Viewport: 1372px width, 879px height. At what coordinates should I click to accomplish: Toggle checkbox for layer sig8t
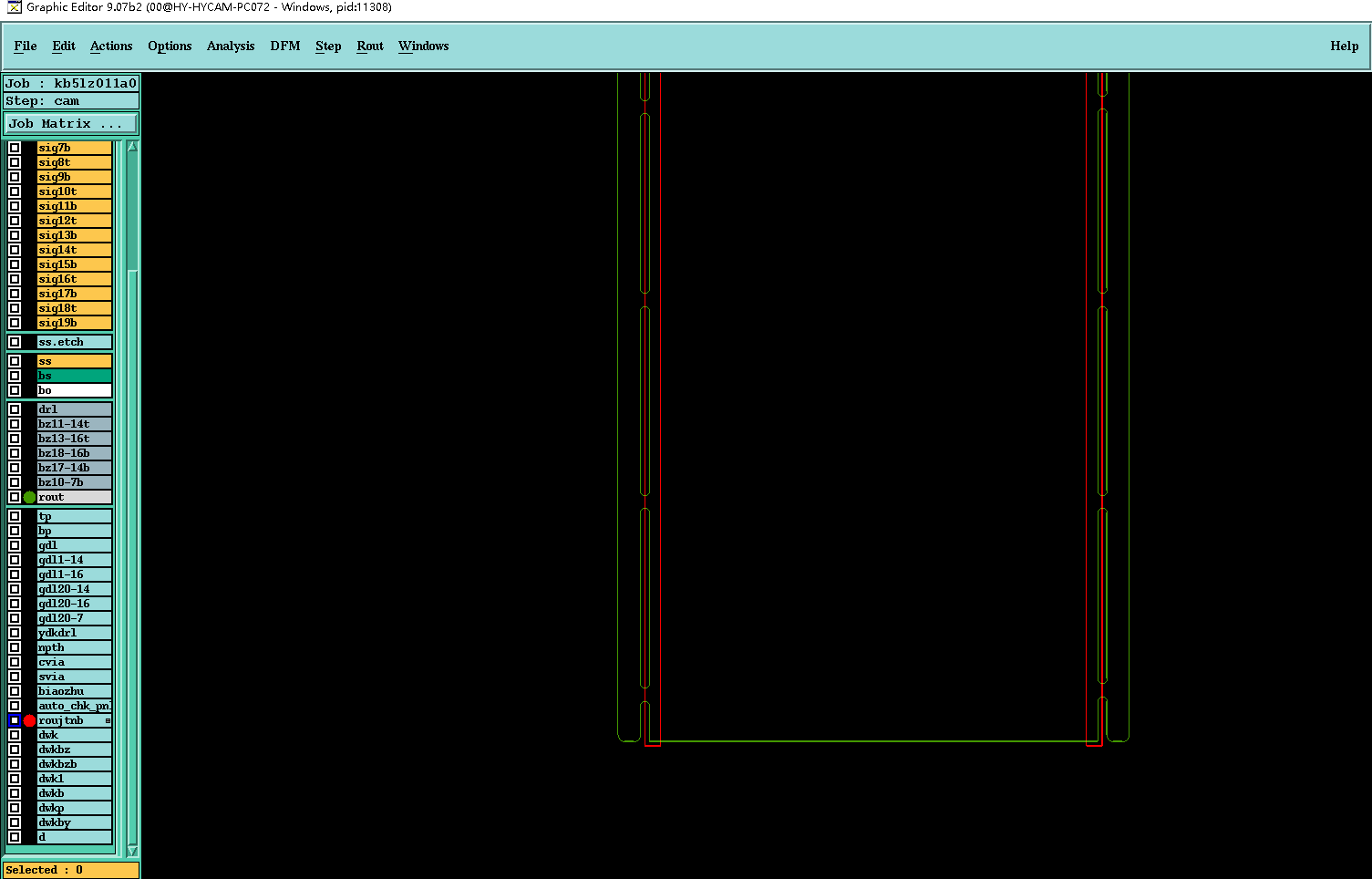(15, 162)
